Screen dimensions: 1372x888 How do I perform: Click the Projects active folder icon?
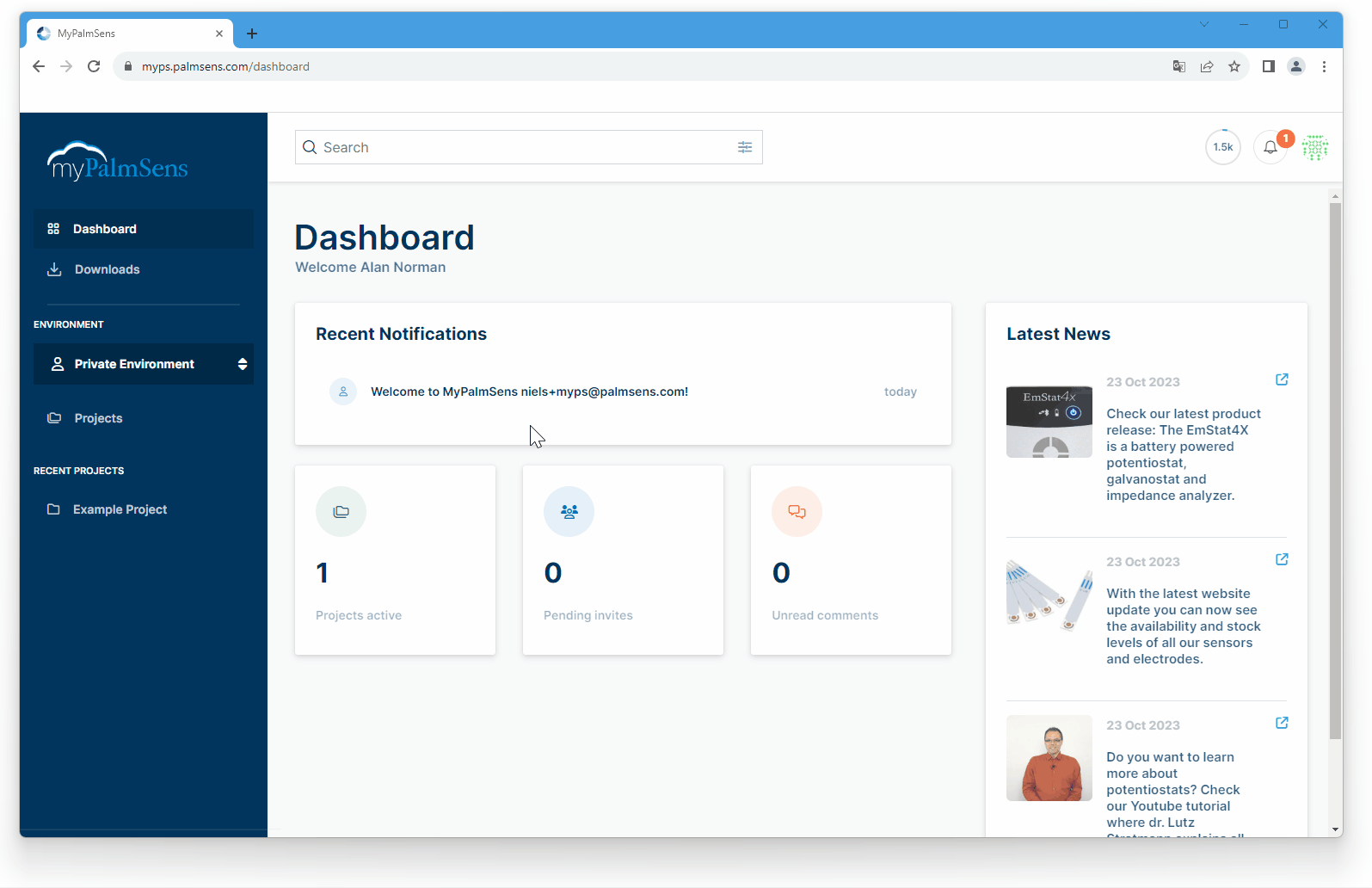pos(341,512)
